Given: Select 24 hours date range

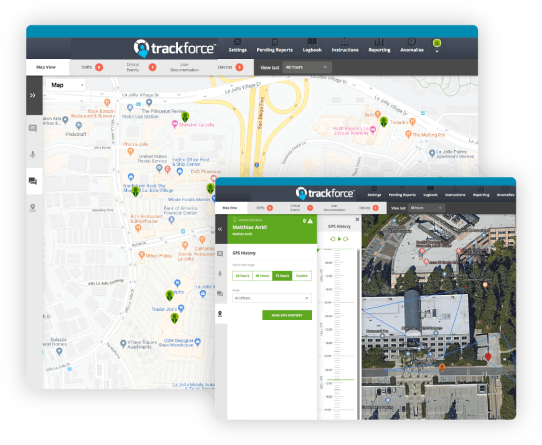Looking at the screenshot, I should 242,276.
